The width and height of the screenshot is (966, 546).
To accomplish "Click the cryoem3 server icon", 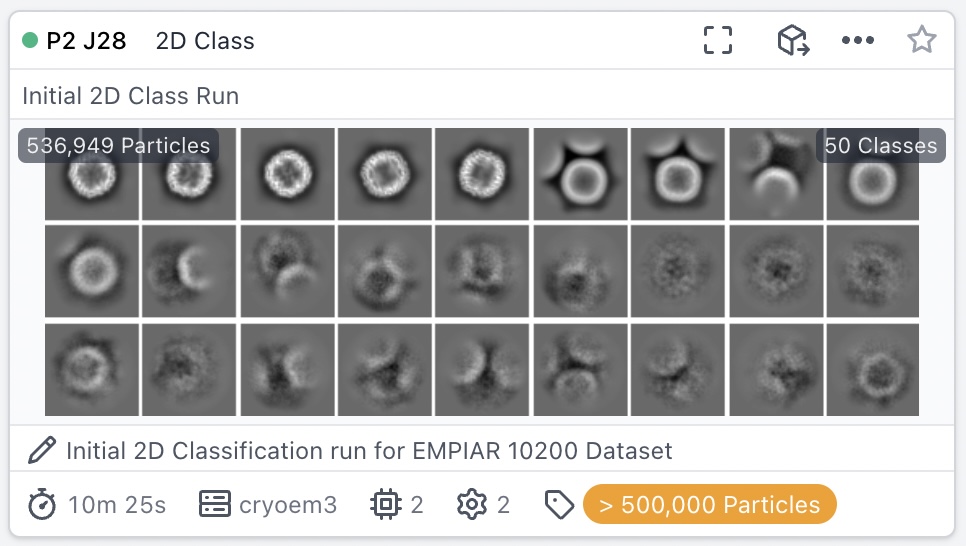I will point(215,505).
